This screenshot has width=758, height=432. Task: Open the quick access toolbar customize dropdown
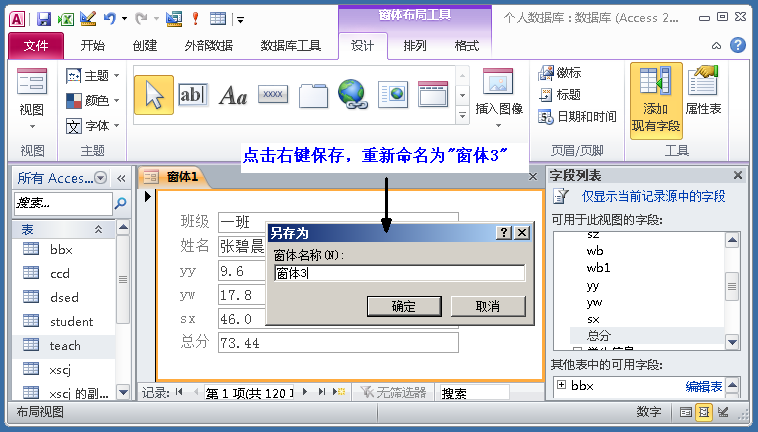(x=240, y=20)
